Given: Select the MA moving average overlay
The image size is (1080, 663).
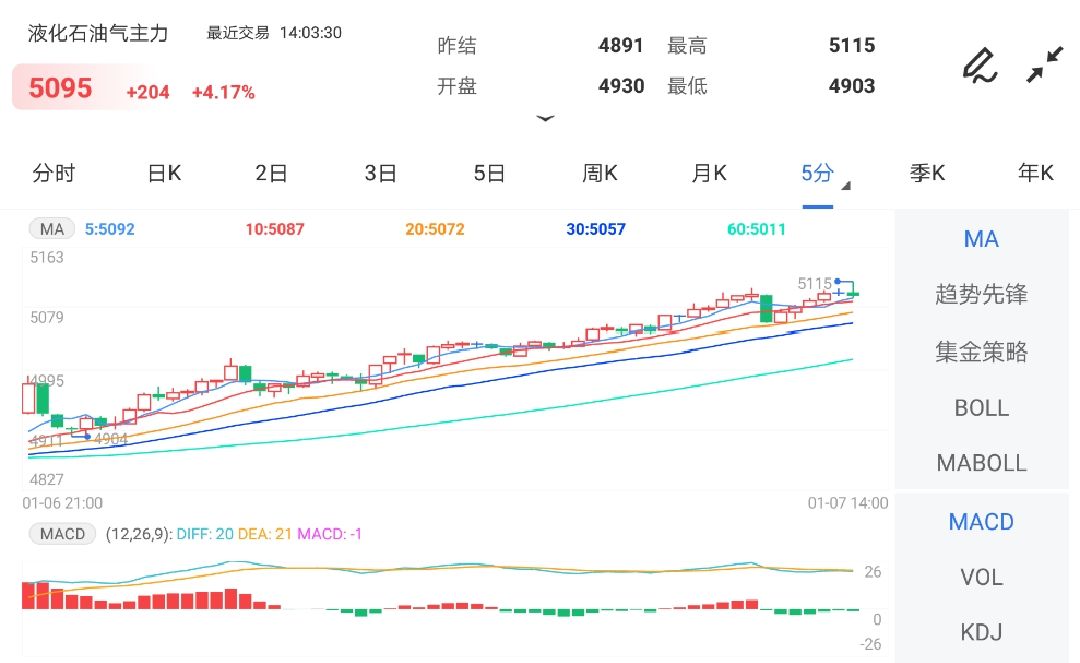Looking at the screenshot, I should click(x=981, y=239).
